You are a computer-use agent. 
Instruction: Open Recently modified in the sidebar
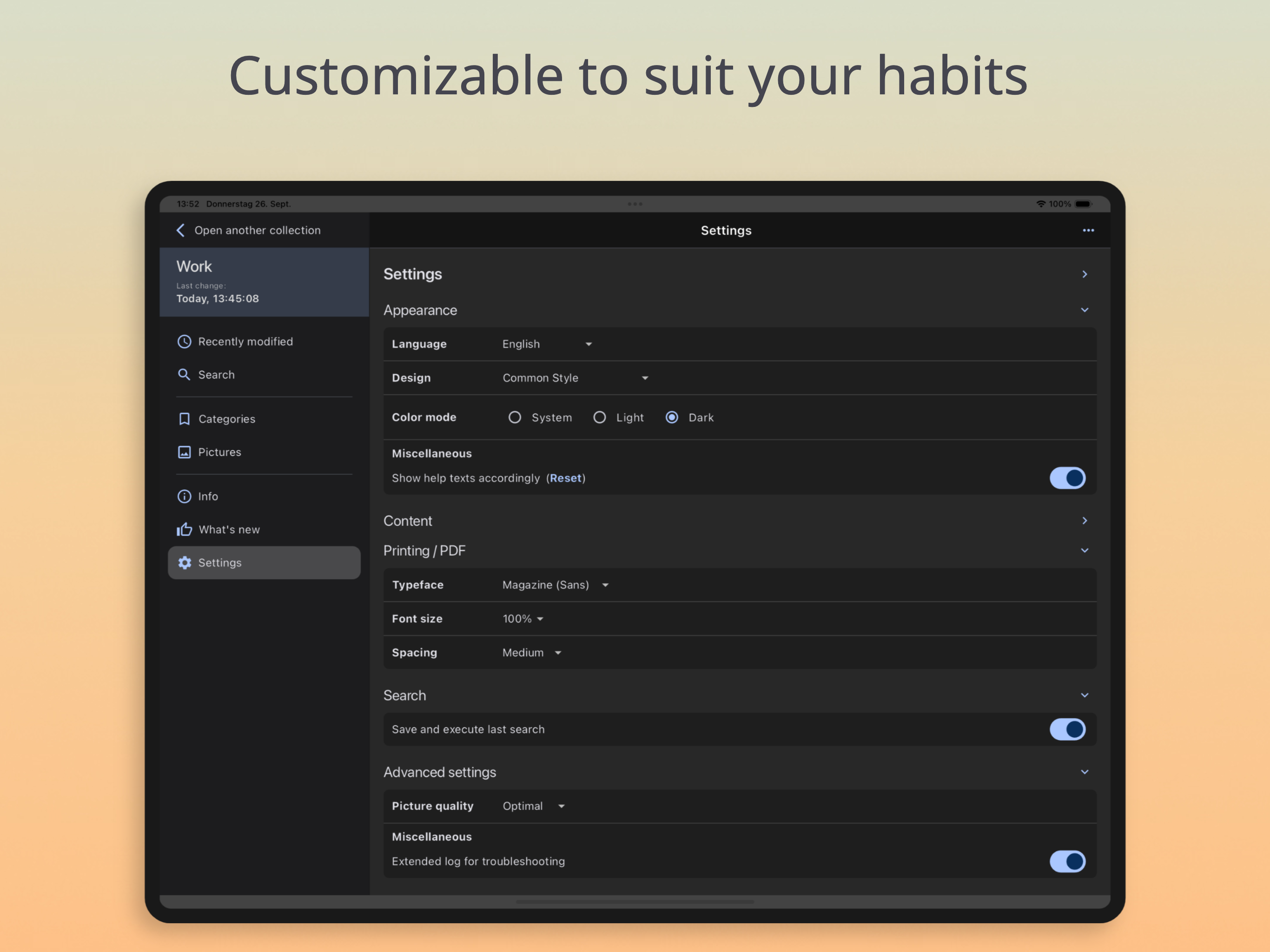point(264,342)
